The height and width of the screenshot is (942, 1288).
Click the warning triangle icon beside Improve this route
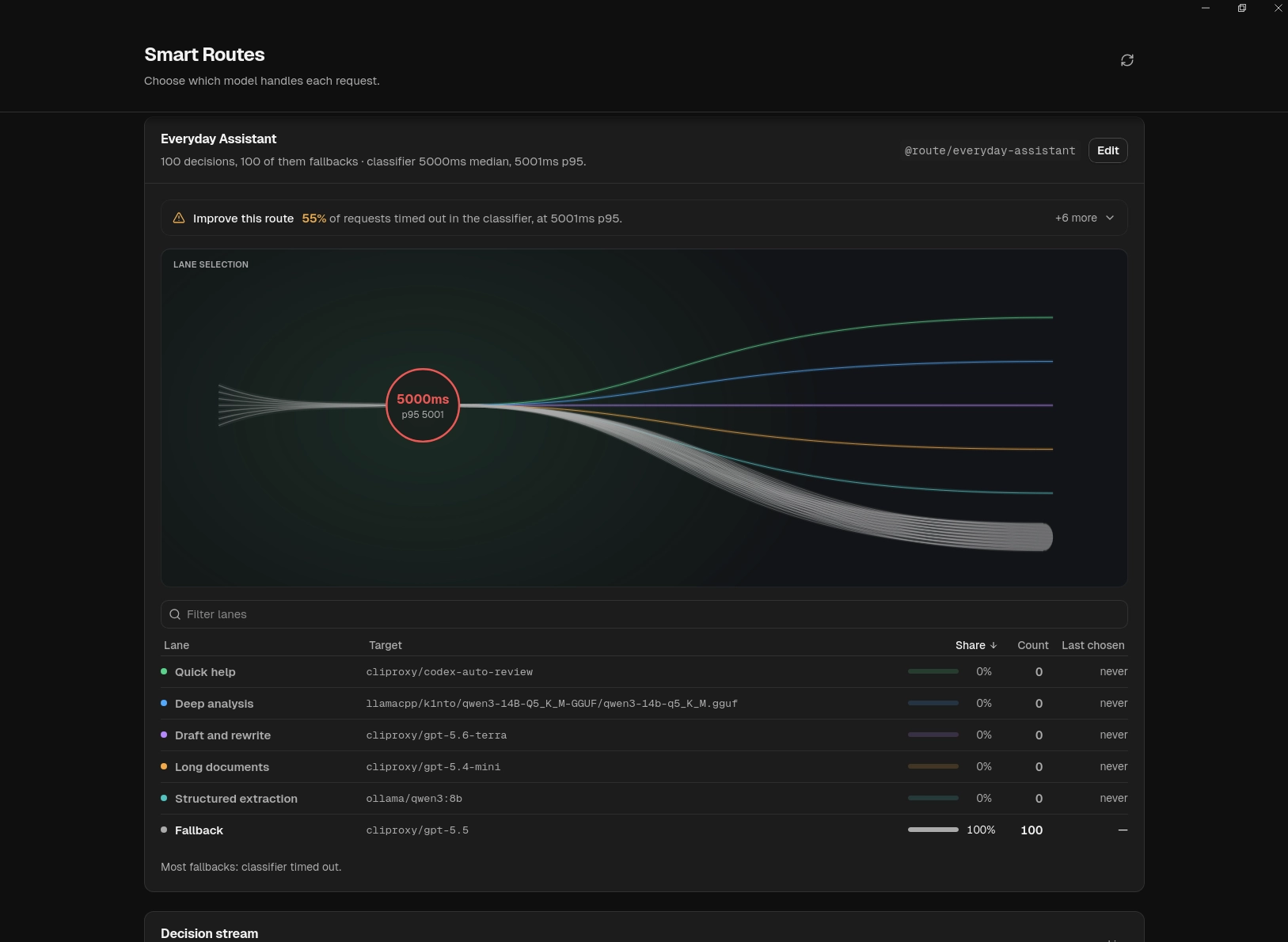click(179, 218)
